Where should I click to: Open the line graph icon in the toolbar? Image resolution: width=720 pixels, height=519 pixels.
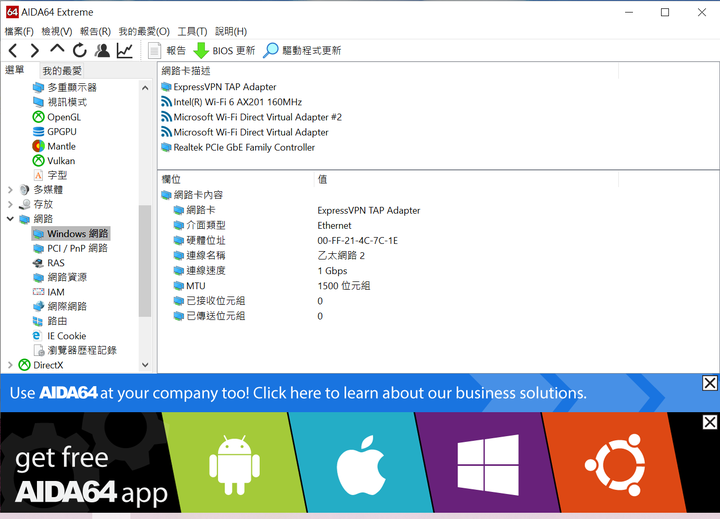click(x=125, y=51)
